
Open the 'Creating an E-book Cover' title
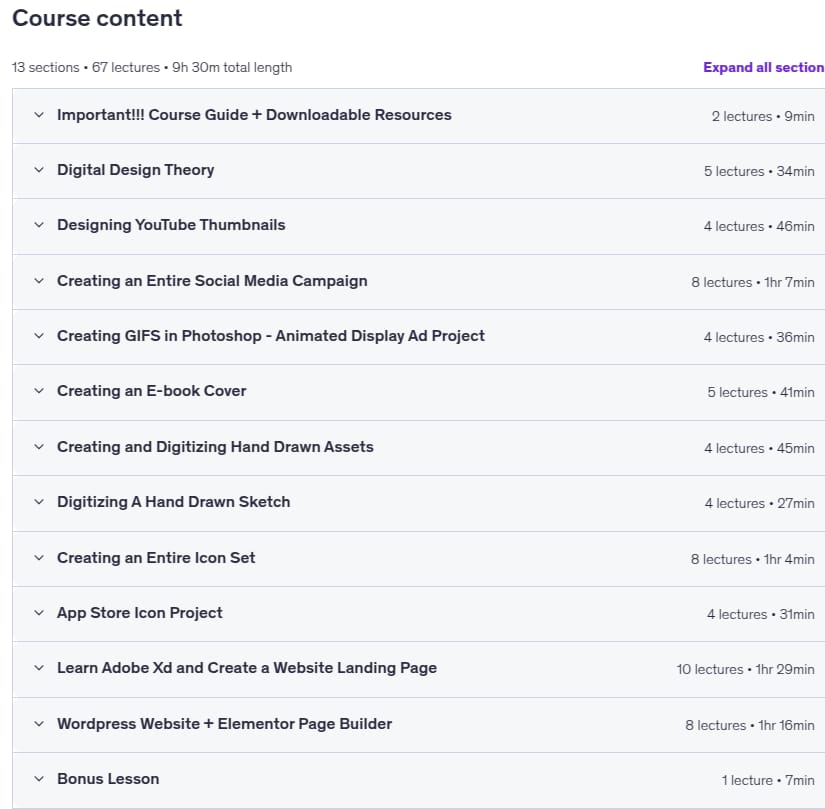[152, 391]
